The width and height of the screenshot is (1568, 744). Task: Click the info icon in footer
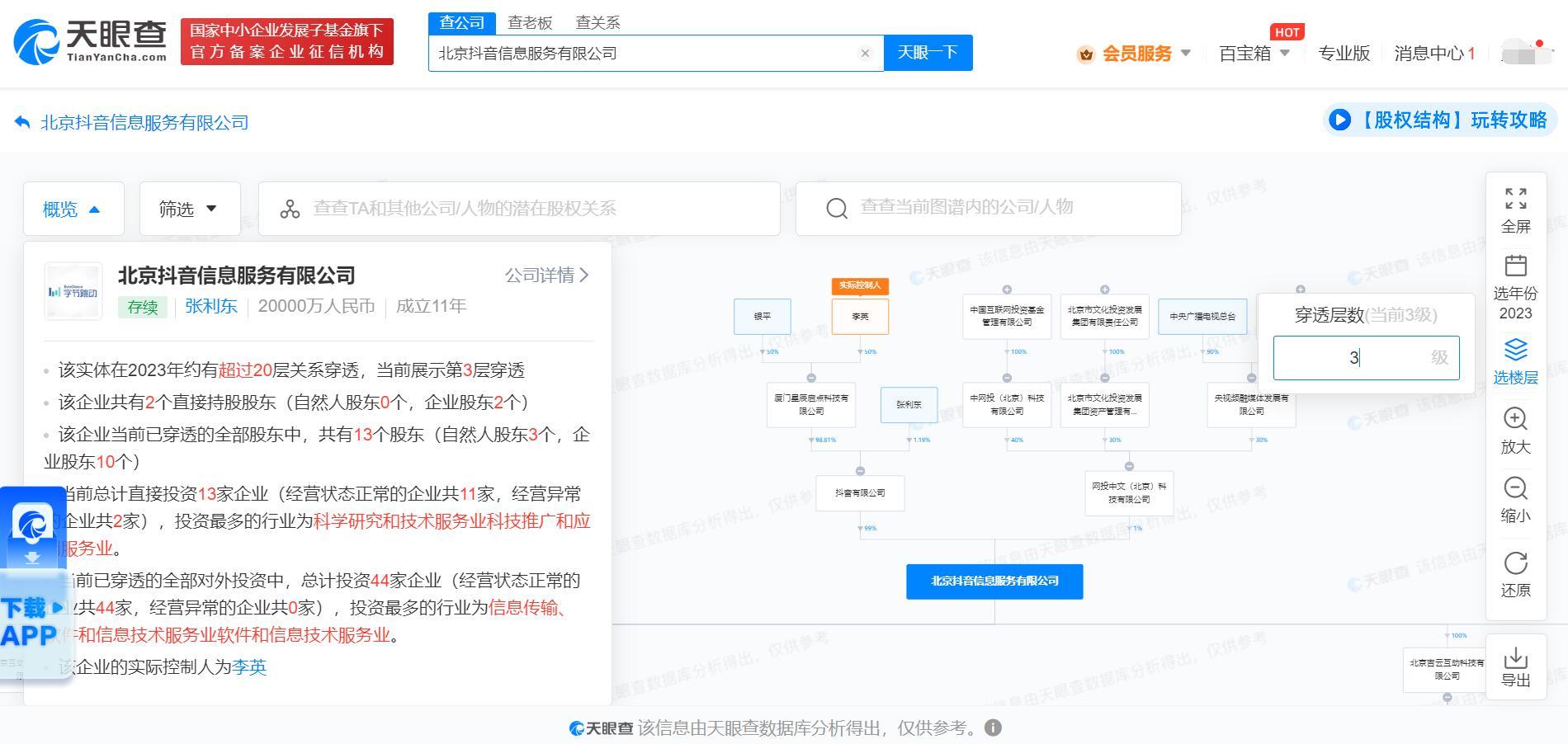click(993, 728)
